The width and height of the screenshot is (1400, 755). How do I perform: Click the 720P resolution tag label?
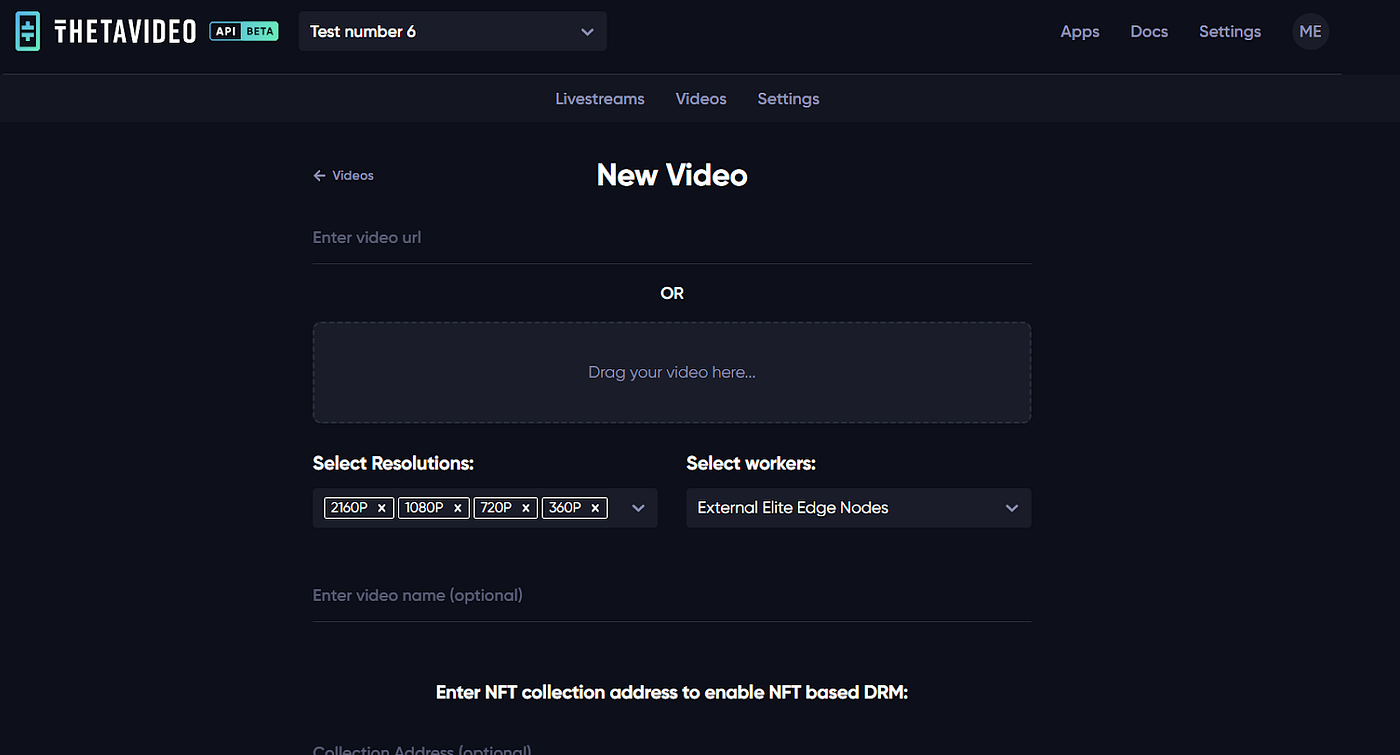pos(496,508)
